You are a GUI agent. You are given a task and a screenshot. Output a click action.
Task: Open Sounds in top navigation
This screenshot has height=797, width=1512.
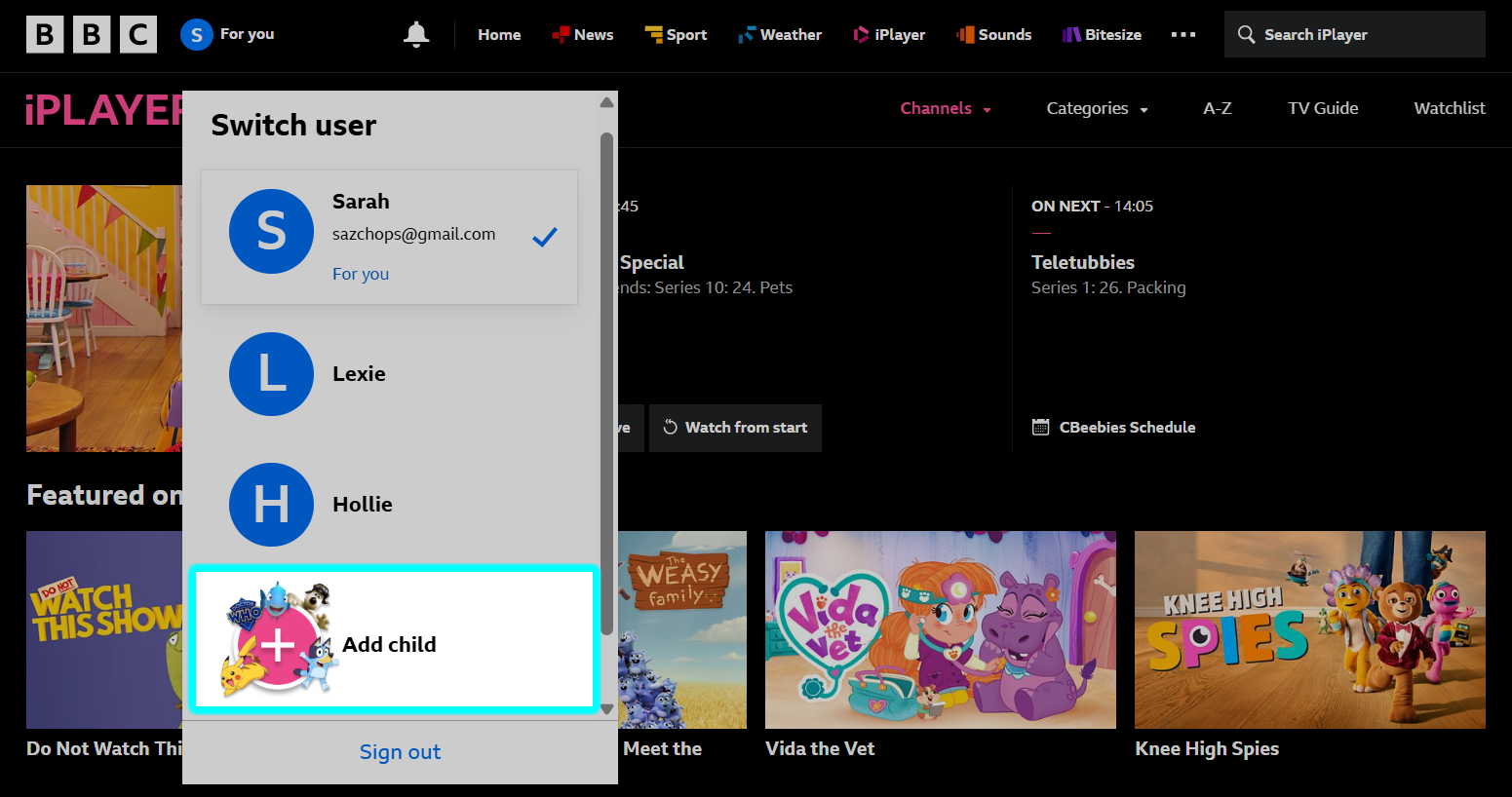tap(1005, 35)
